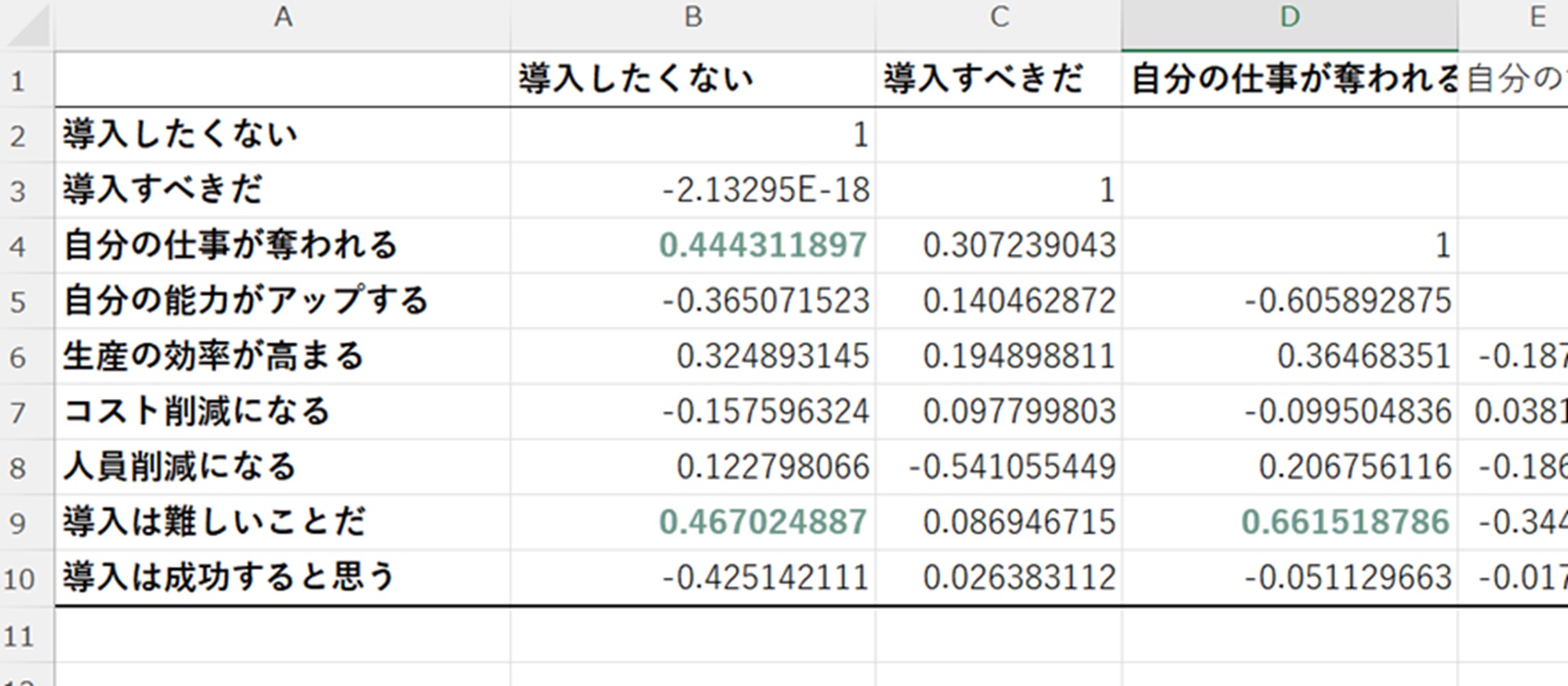Click green bold value 0.467024887
1568x686 pixels.
click(x=763, y=522)
